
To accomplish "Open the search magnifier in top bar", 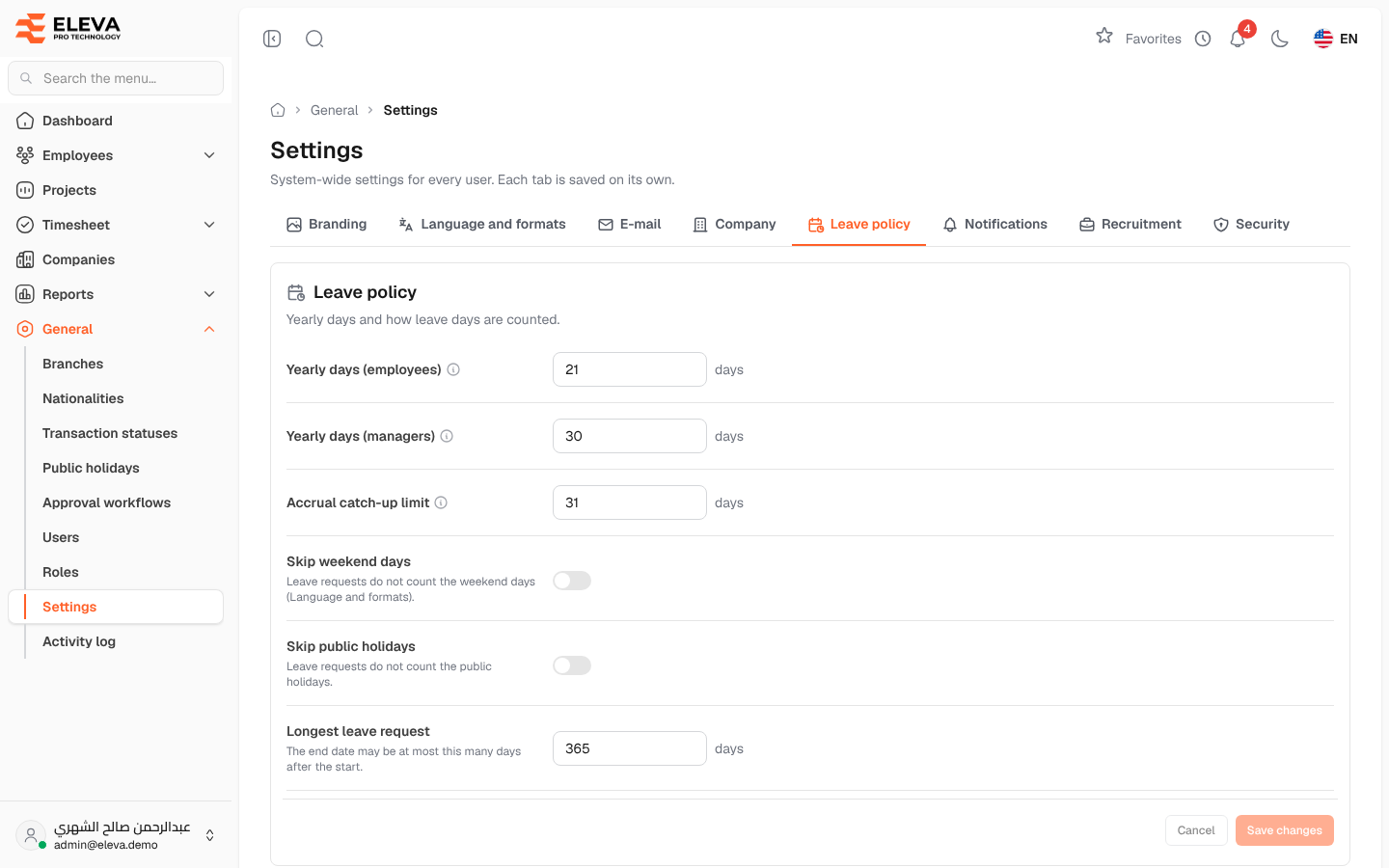I will [x=314, y=39].
